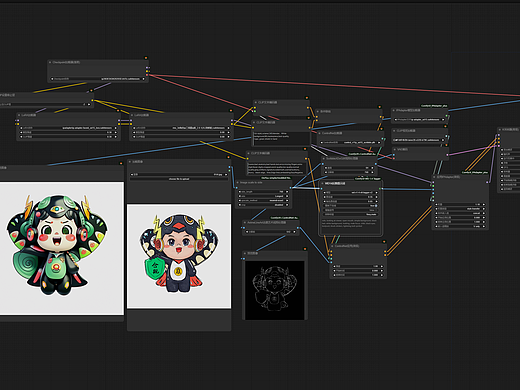
Task: Click previous arrow on Checkpoint model name row
Action: pos(52,79)
